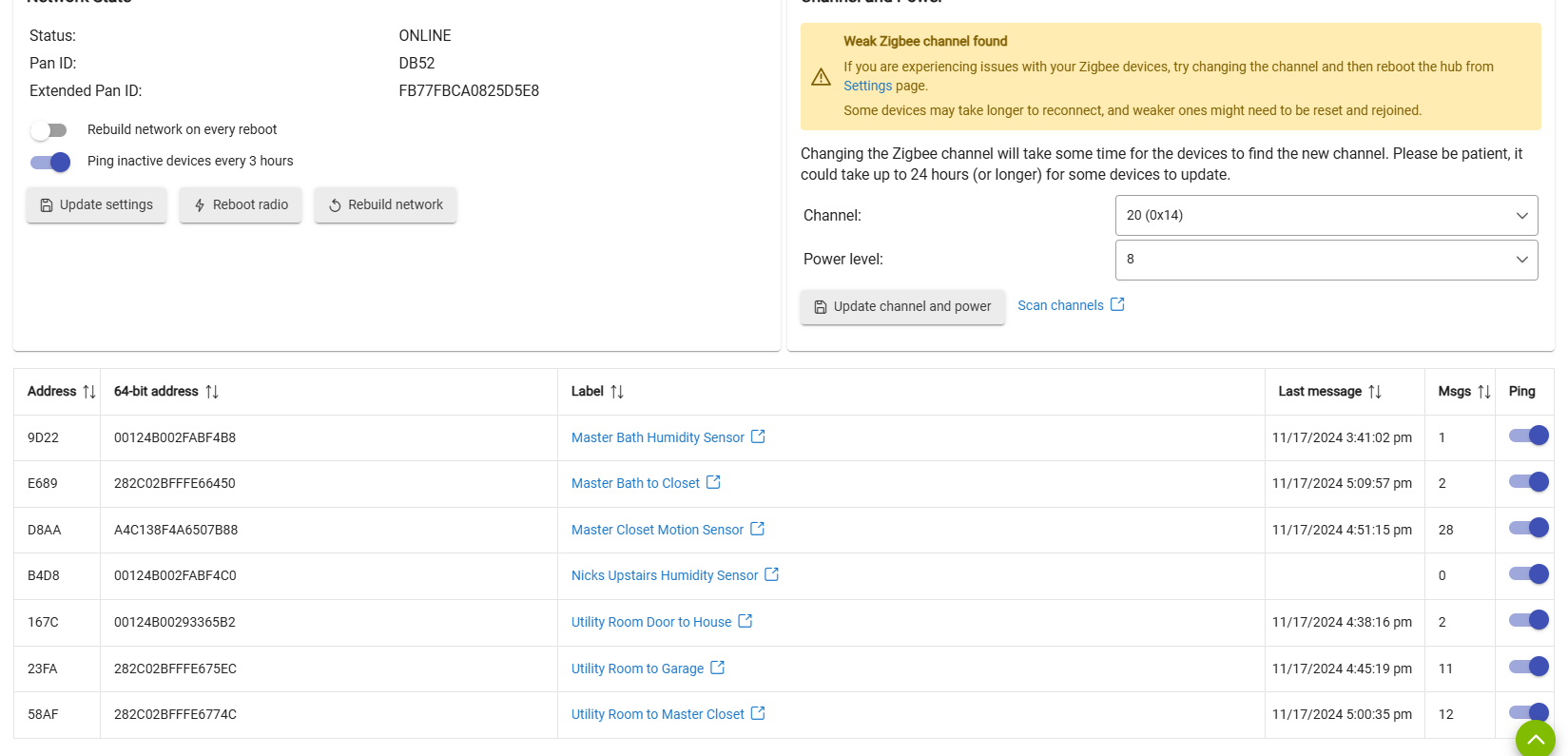Toggle ping for Master Bath Humidity Sensor

pos(1528,436)
